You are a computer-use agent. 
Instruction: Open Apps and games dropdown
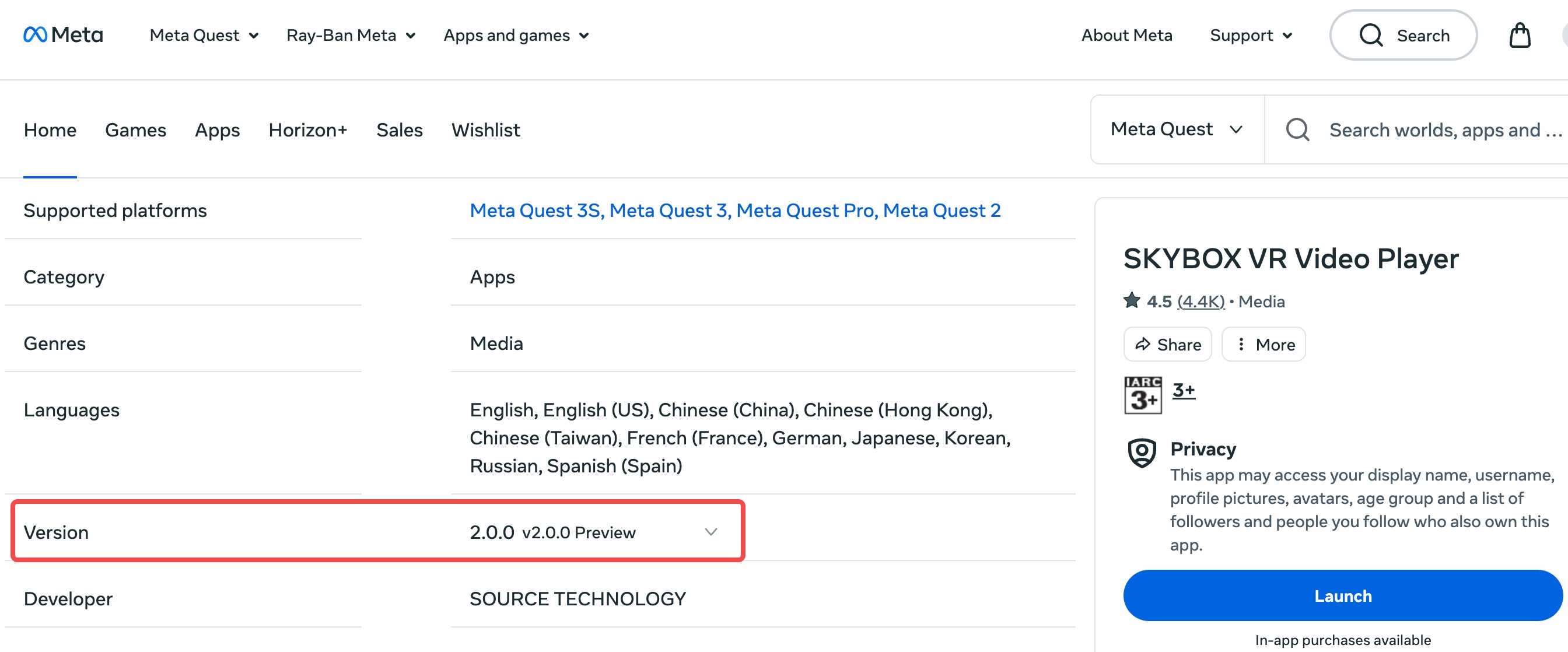point(516,36)
